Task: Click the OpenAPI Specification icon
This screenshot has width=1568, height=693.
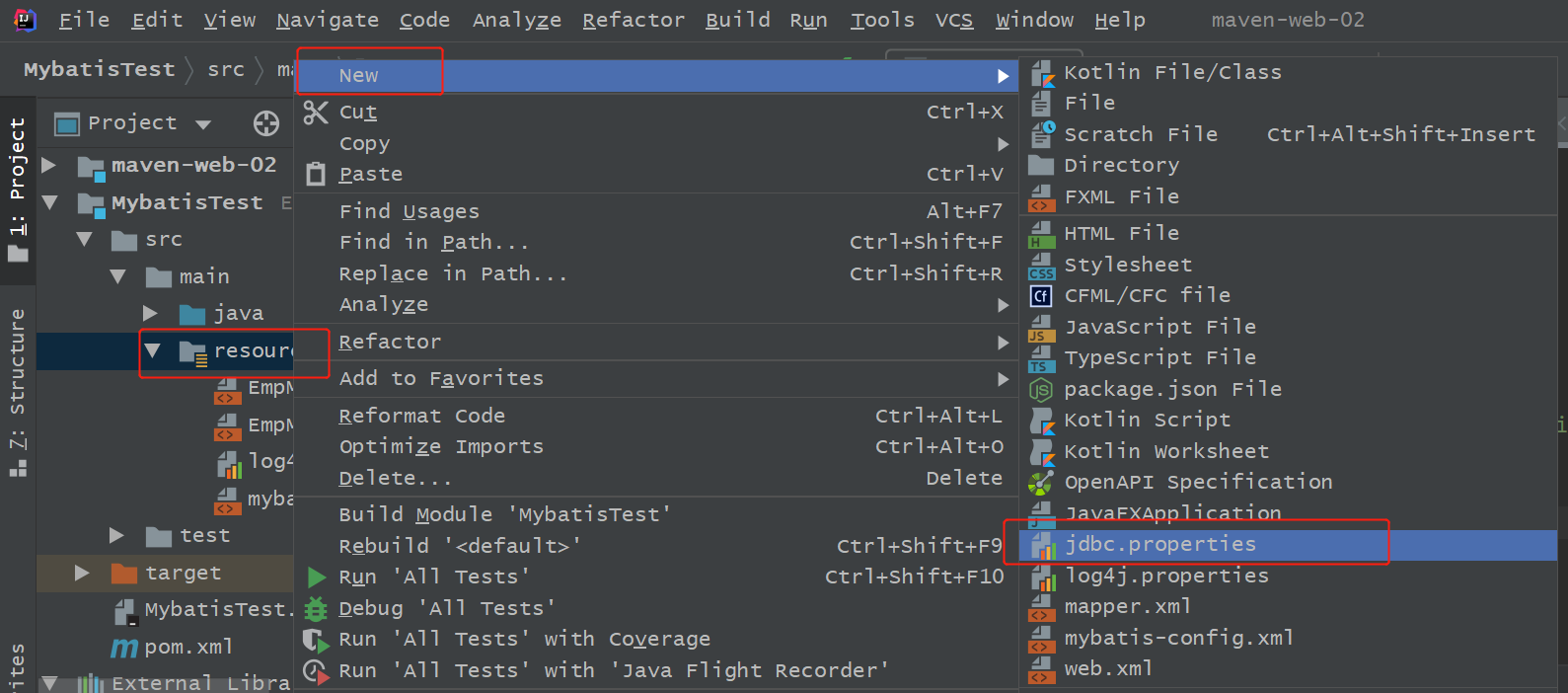Action: point(1042,483)
